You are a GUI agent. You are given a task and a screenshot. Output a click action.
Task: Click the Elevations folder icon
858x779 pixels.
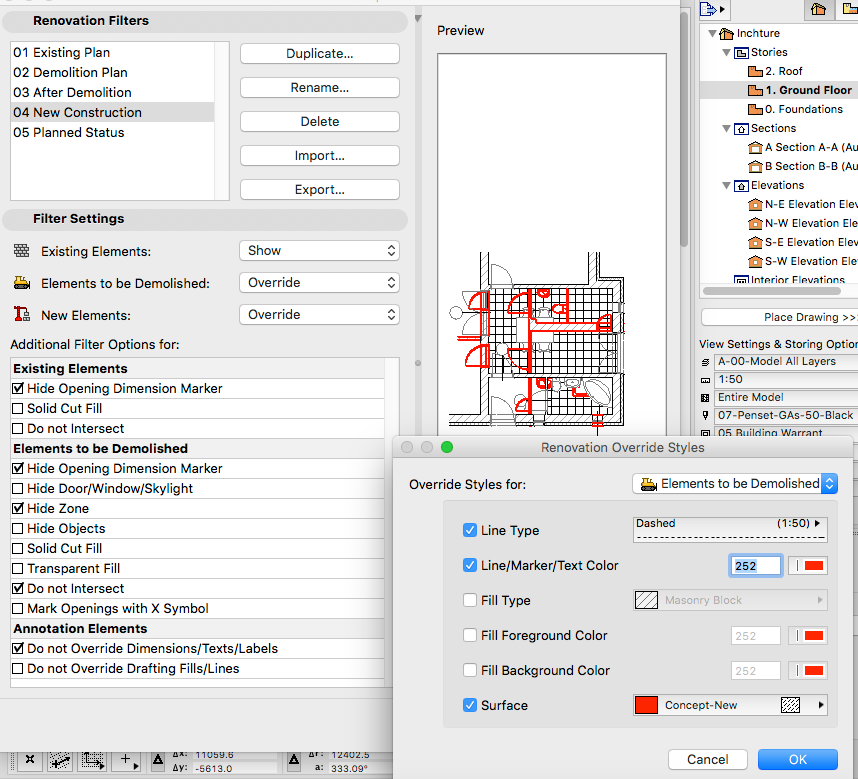point(741,185)
